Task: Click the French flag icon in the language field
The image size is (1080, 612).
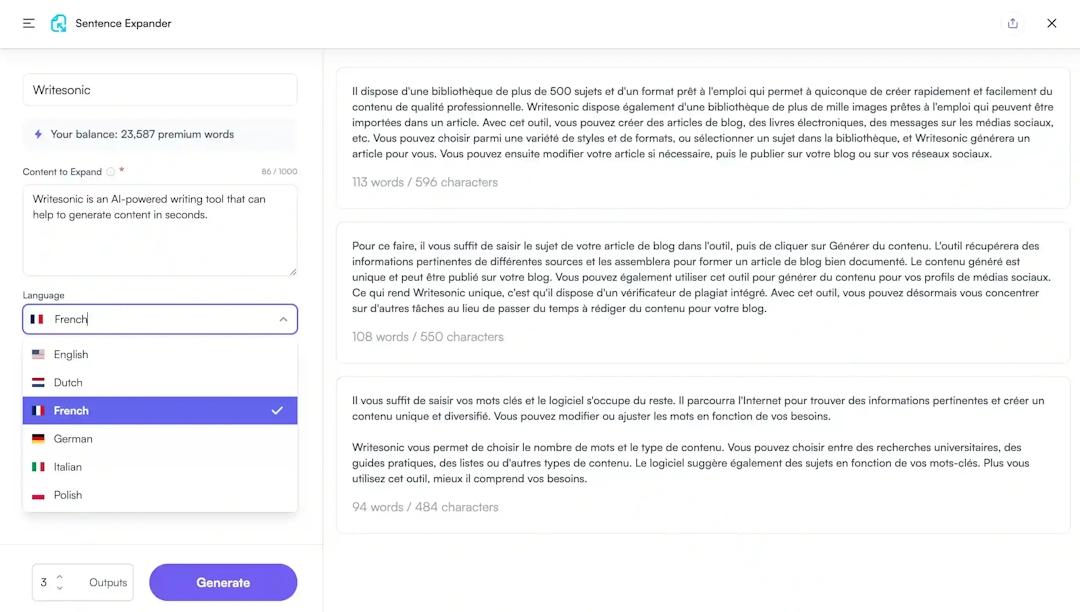Action: (40, 319)
